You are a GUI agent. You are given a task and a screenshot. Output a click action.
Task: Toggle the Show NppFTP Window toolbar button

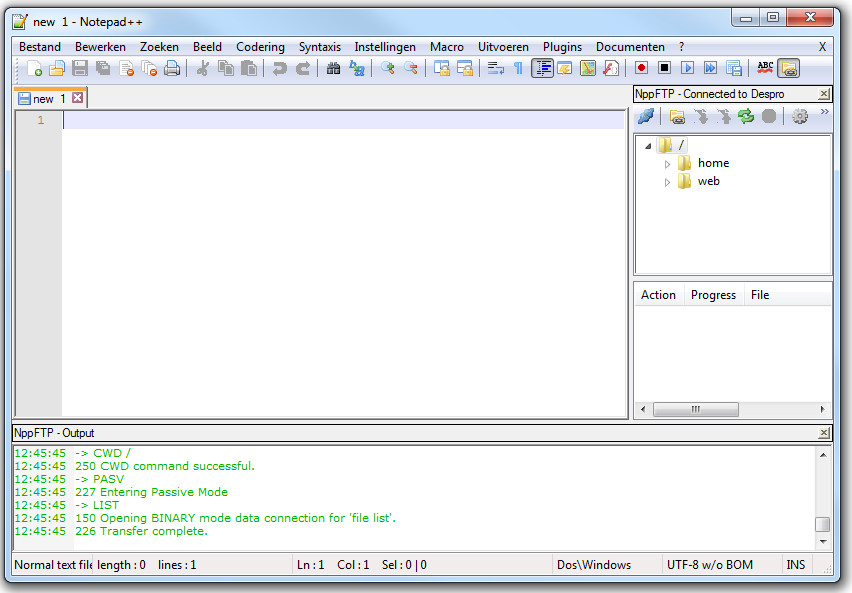(x=788, y=68)
